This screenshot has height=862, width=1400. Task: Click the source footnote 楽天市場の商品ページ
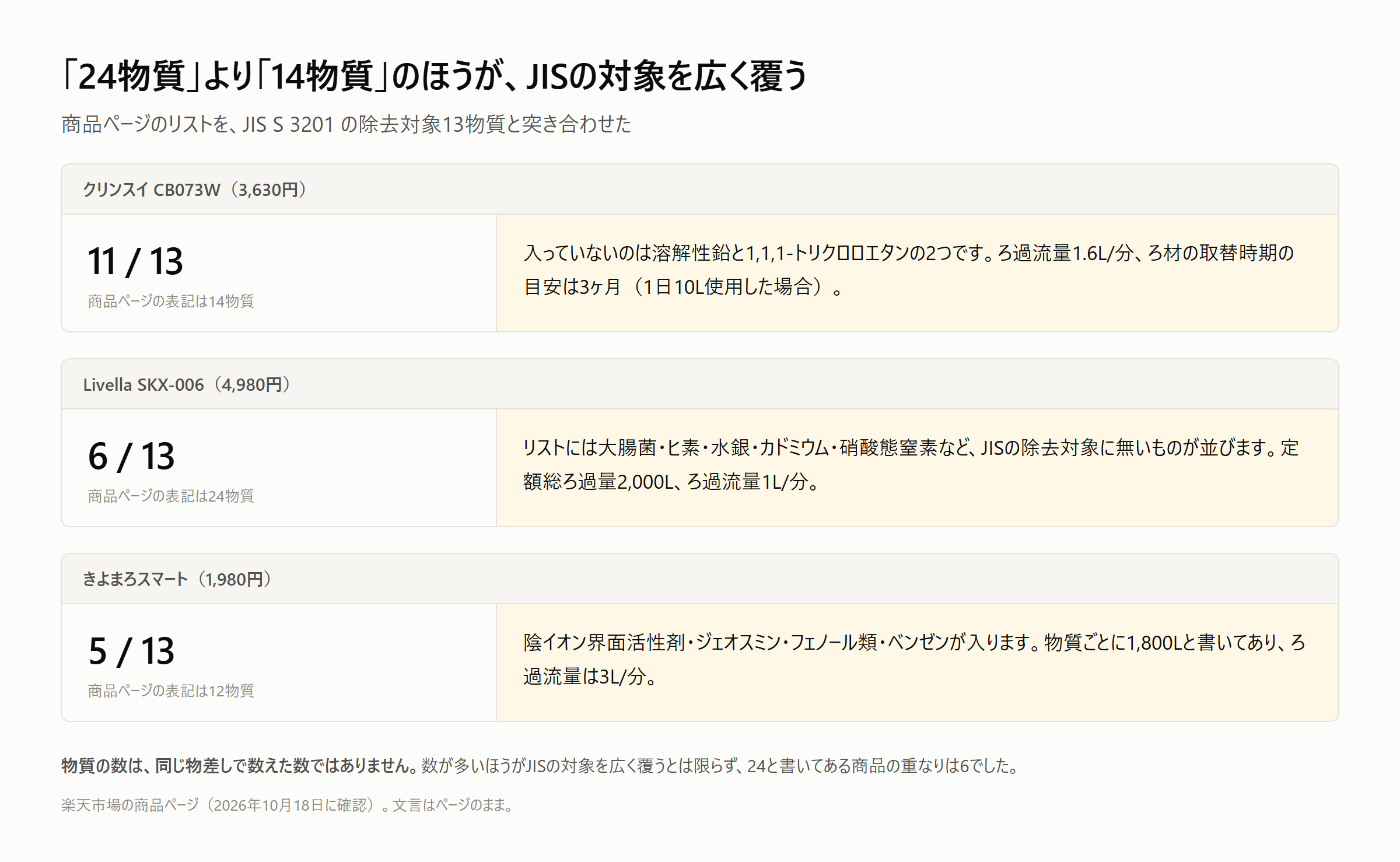pyautogui.click(x=289, y=805)
